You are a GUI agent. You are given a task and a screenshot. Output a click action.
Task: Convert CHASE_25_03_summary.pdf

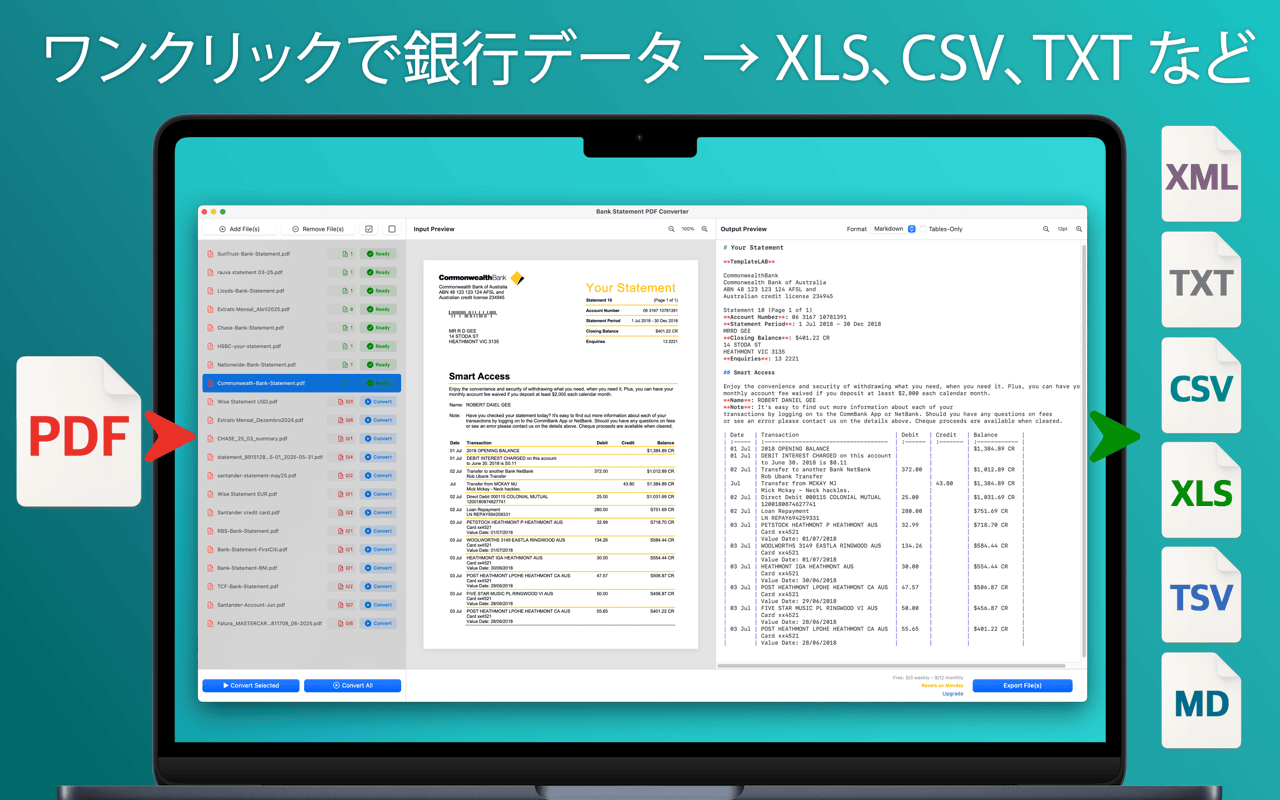pyautogui.click(x=379, y=438)
